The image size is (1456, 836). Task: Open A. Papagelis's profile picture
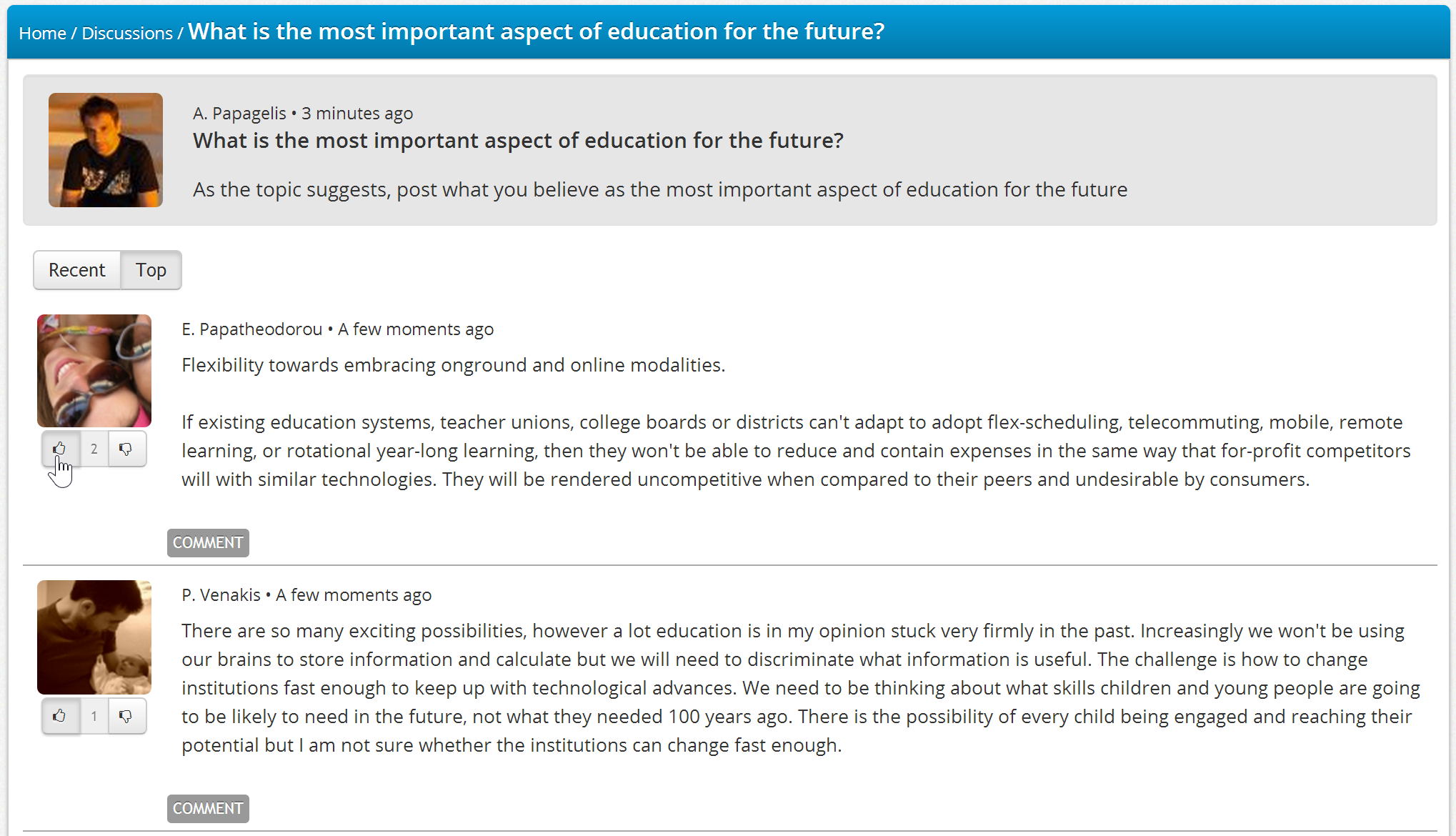[x=106, y=150]
